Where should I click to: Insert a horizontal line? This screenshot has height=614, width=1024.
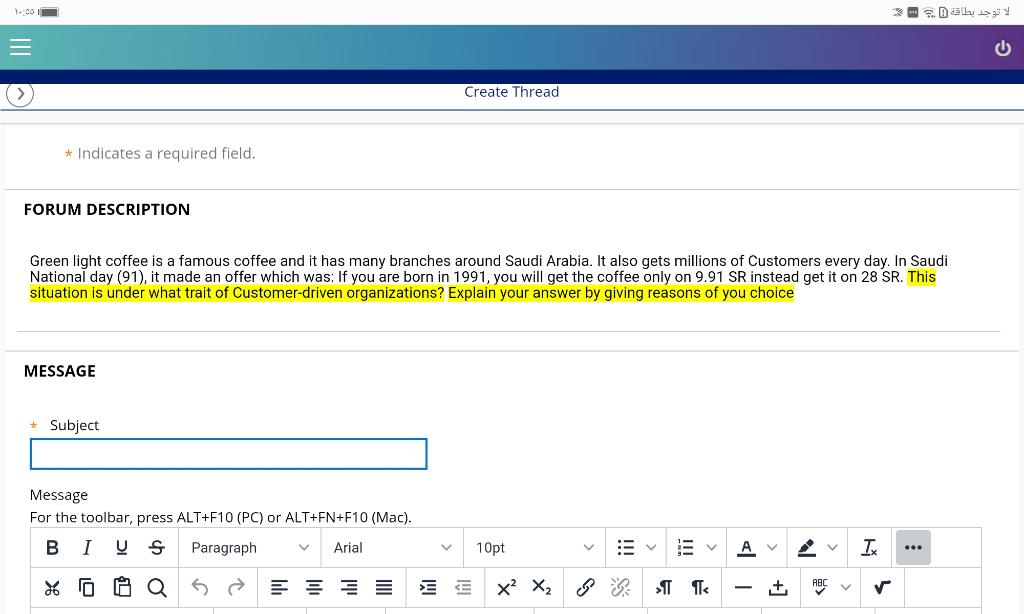741,587
